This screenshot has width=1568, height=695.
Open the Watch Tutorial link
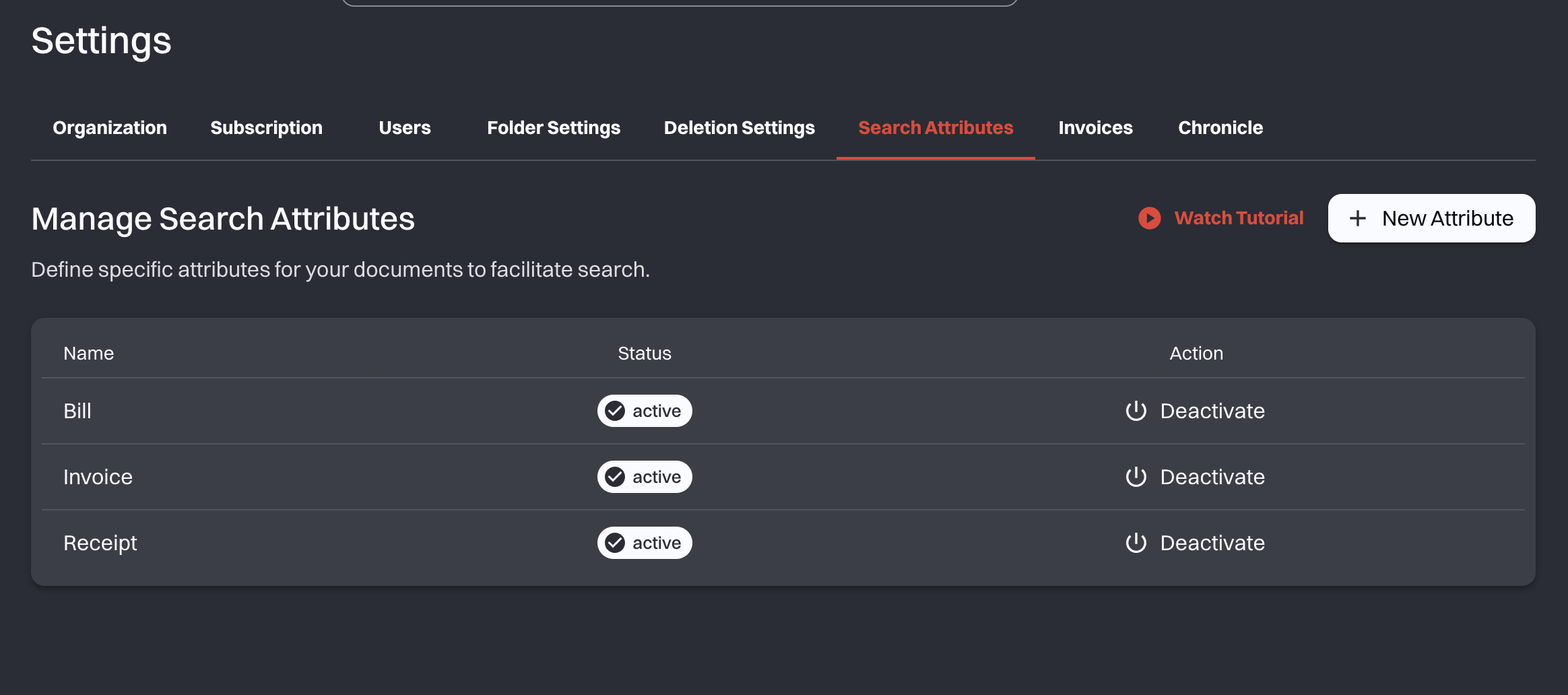point(1239,218)
